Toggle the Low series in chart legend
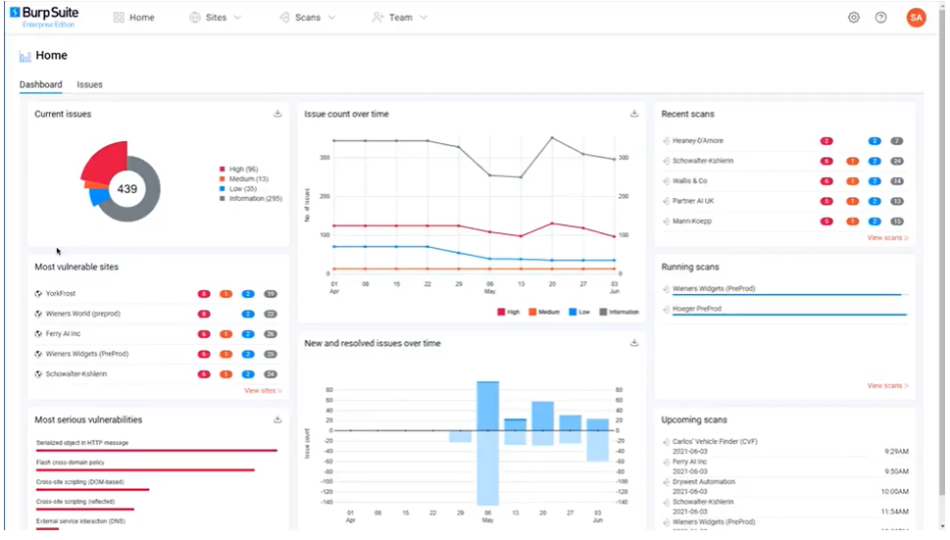This screenshot has width=950, height=540. (x=579, y=312)
